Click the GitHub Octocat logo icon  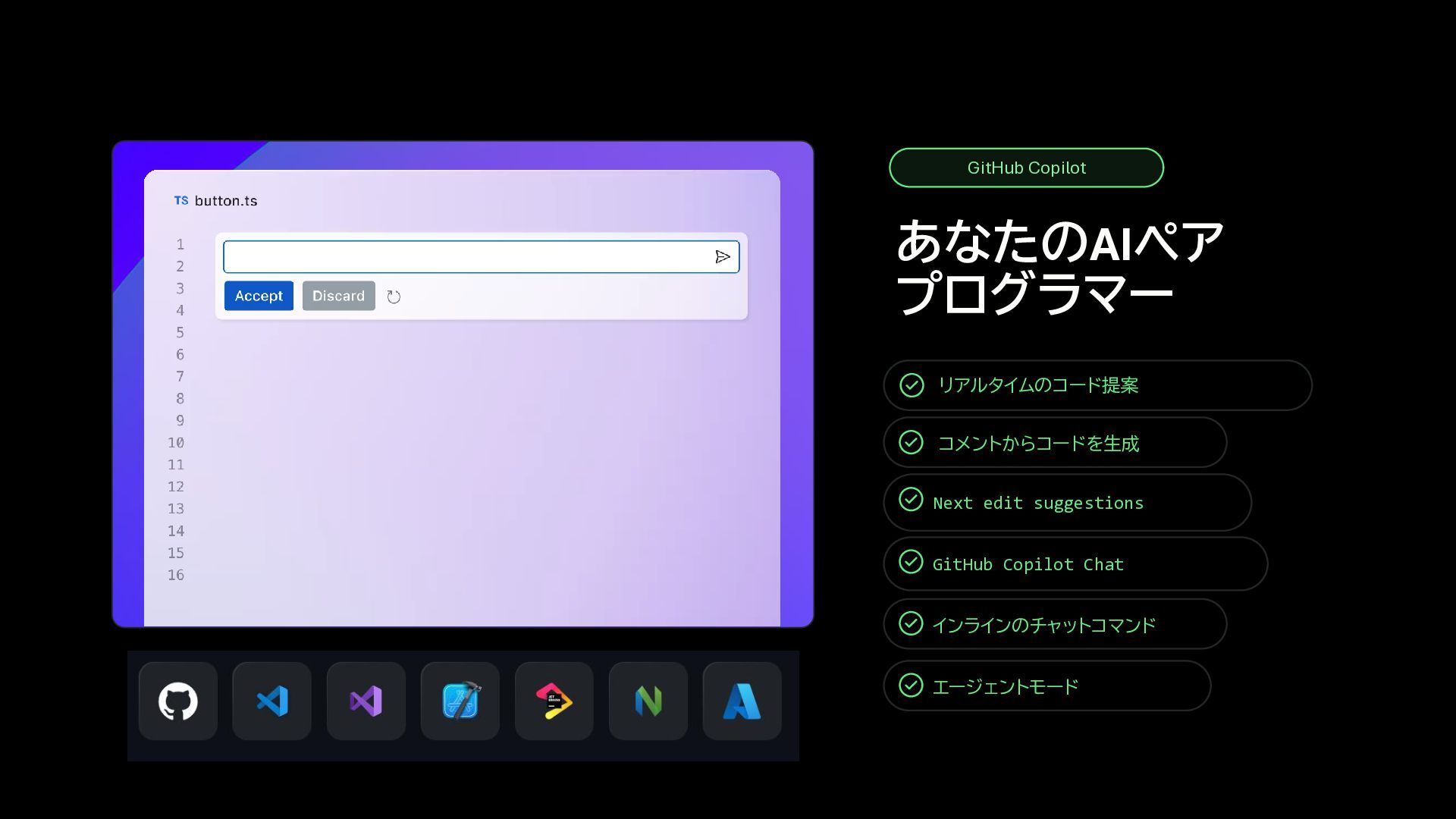178,701
